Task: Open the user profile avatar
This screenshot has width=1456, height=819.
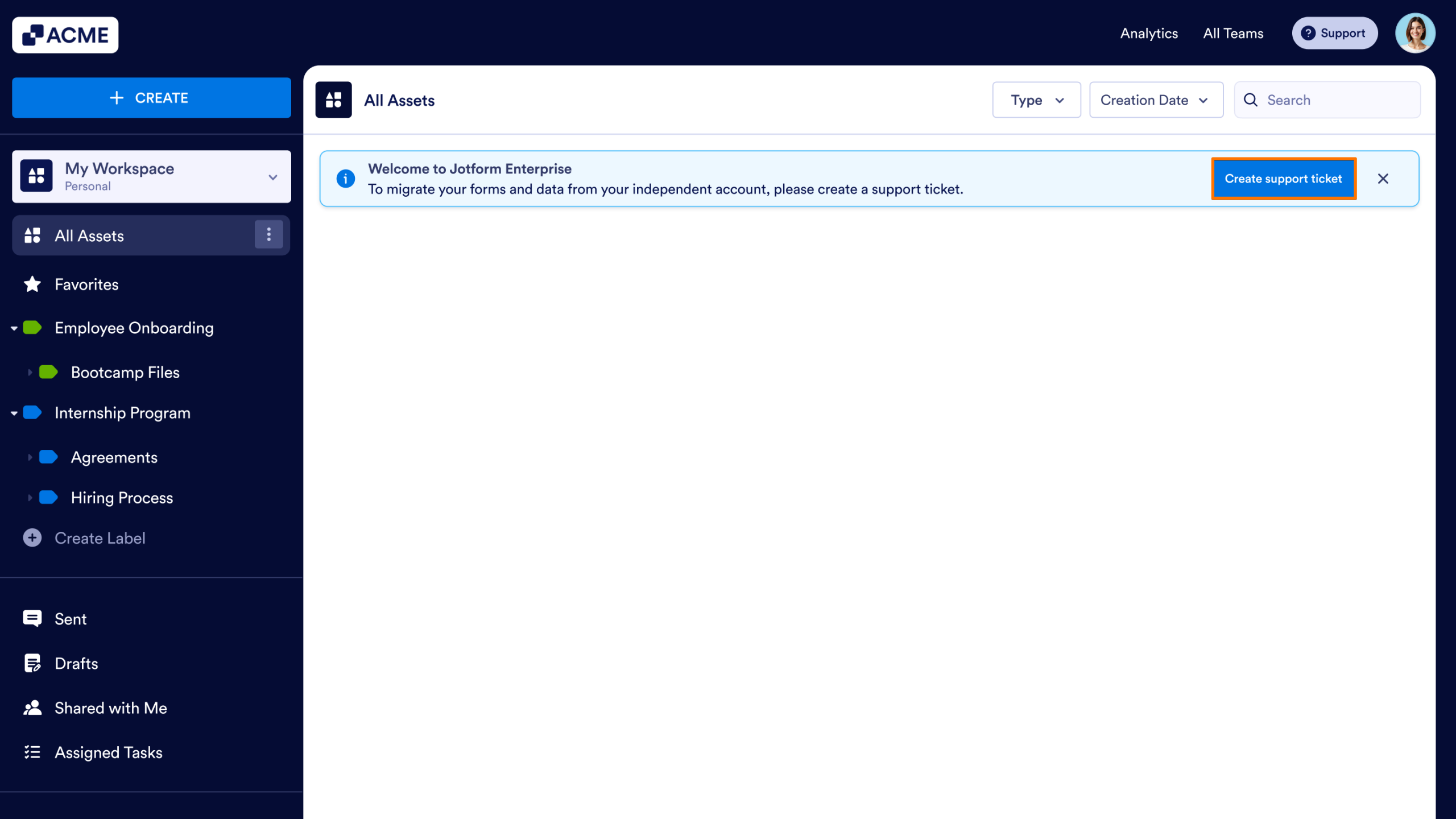Action: pyautogui.click(x=1415, y=33)
